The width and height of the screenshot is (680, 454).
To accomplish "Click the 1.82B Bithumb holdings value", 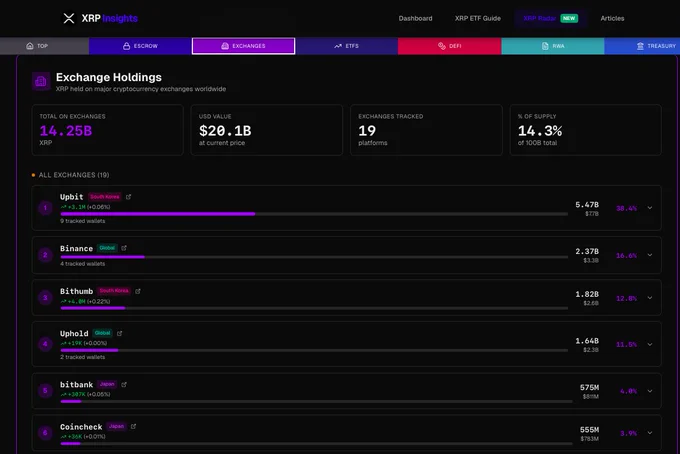I will 587,294.
